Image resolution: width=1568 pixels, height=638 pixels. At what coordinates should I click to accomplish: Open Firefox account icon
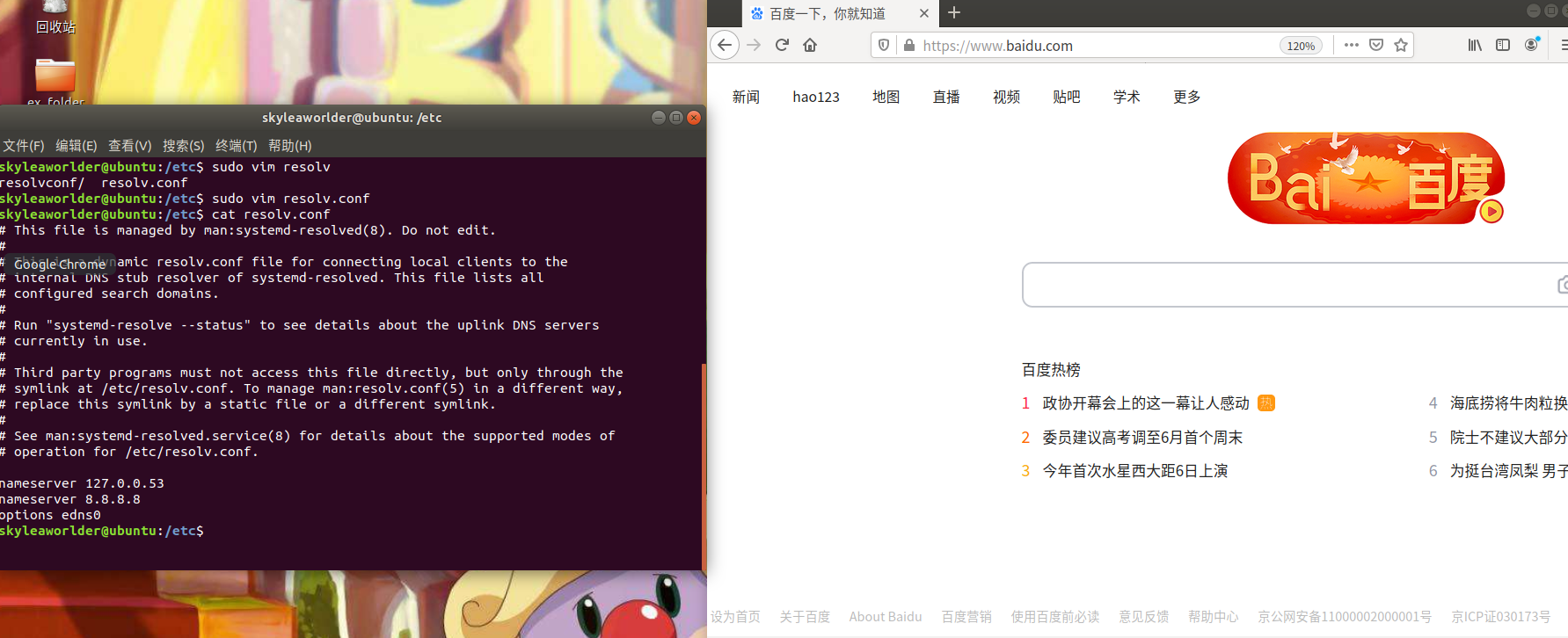(x=1532, y=44)
